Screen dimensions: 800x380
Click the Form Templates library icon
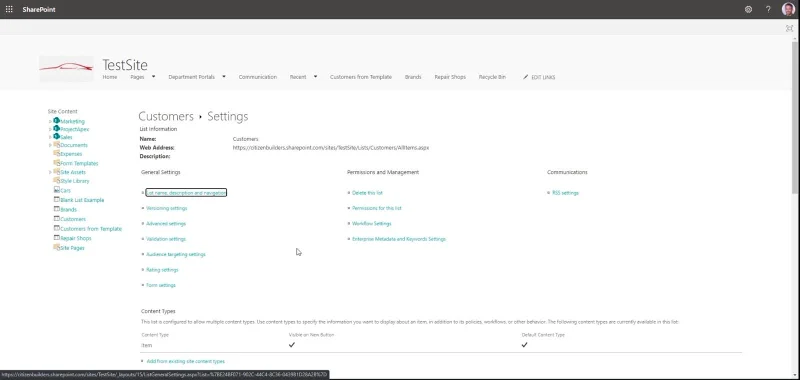point(57,163)
